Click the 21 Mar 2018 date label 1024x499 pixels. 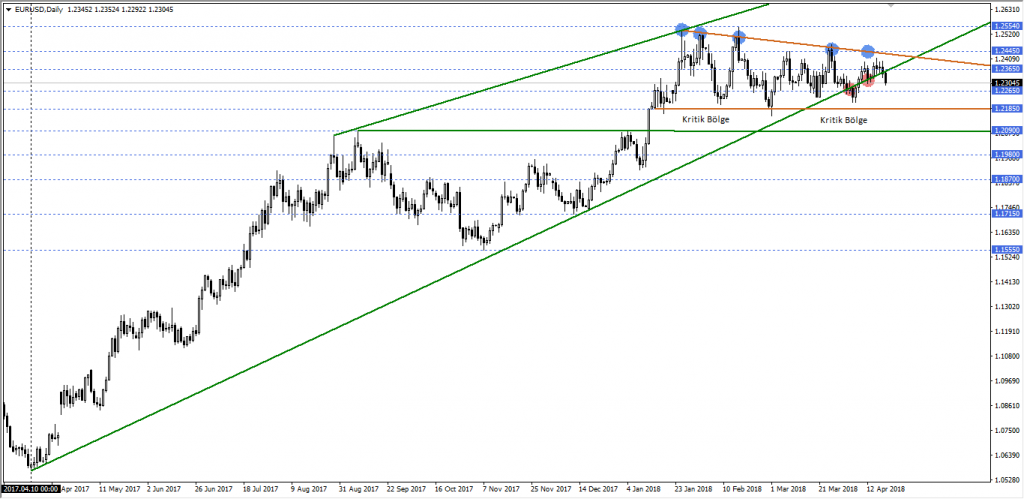pos(838,489)
